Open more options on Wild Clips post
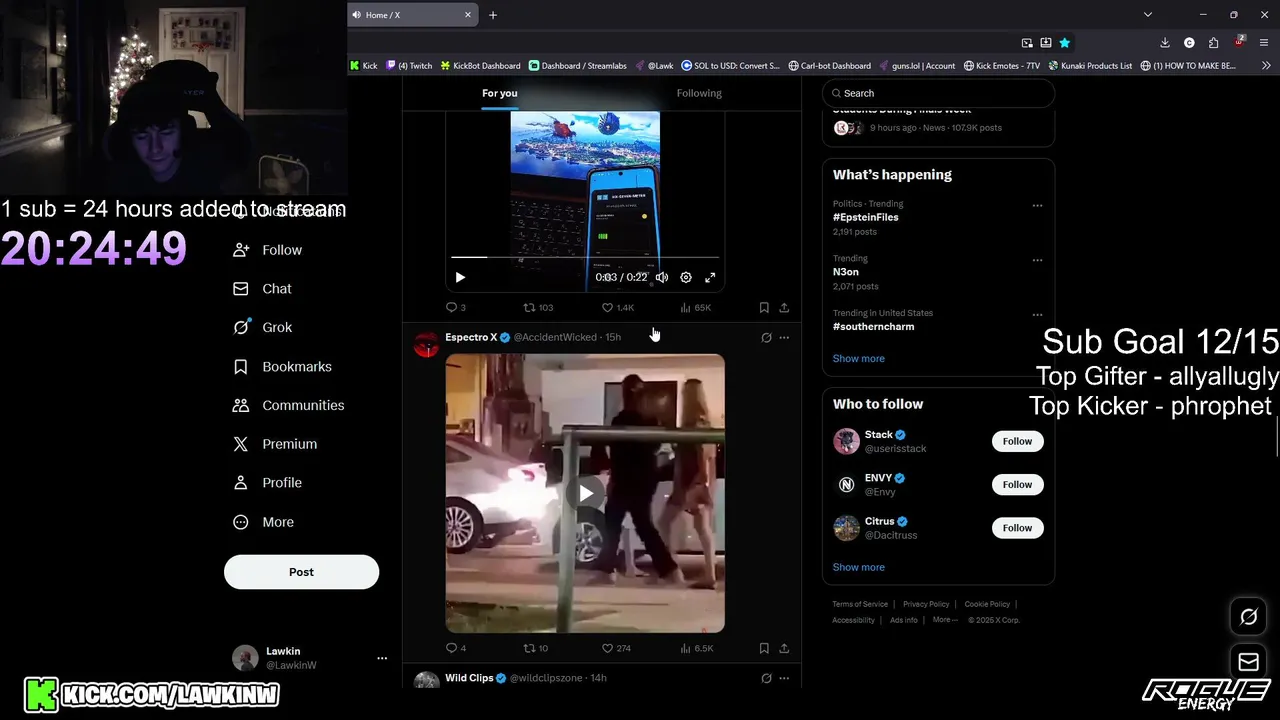 click(x=784, y=678)
